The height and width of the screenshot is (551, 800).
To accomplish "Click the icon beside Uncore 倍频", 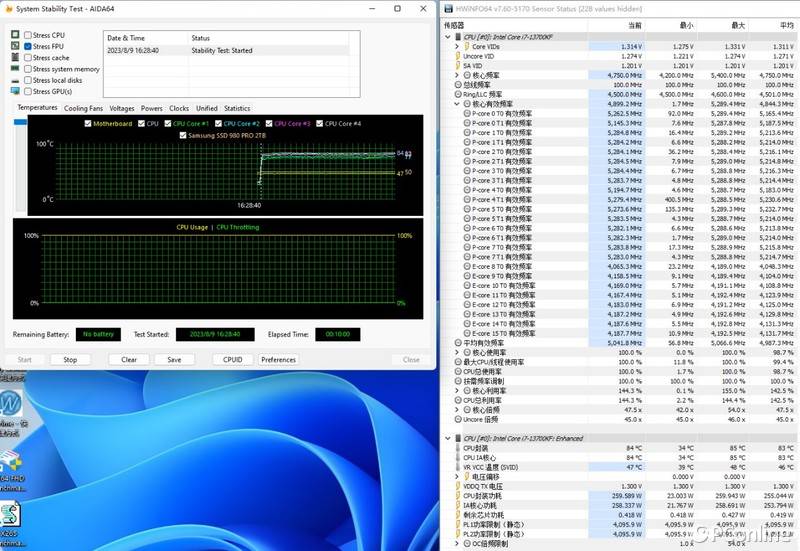I will coord(458,419).
